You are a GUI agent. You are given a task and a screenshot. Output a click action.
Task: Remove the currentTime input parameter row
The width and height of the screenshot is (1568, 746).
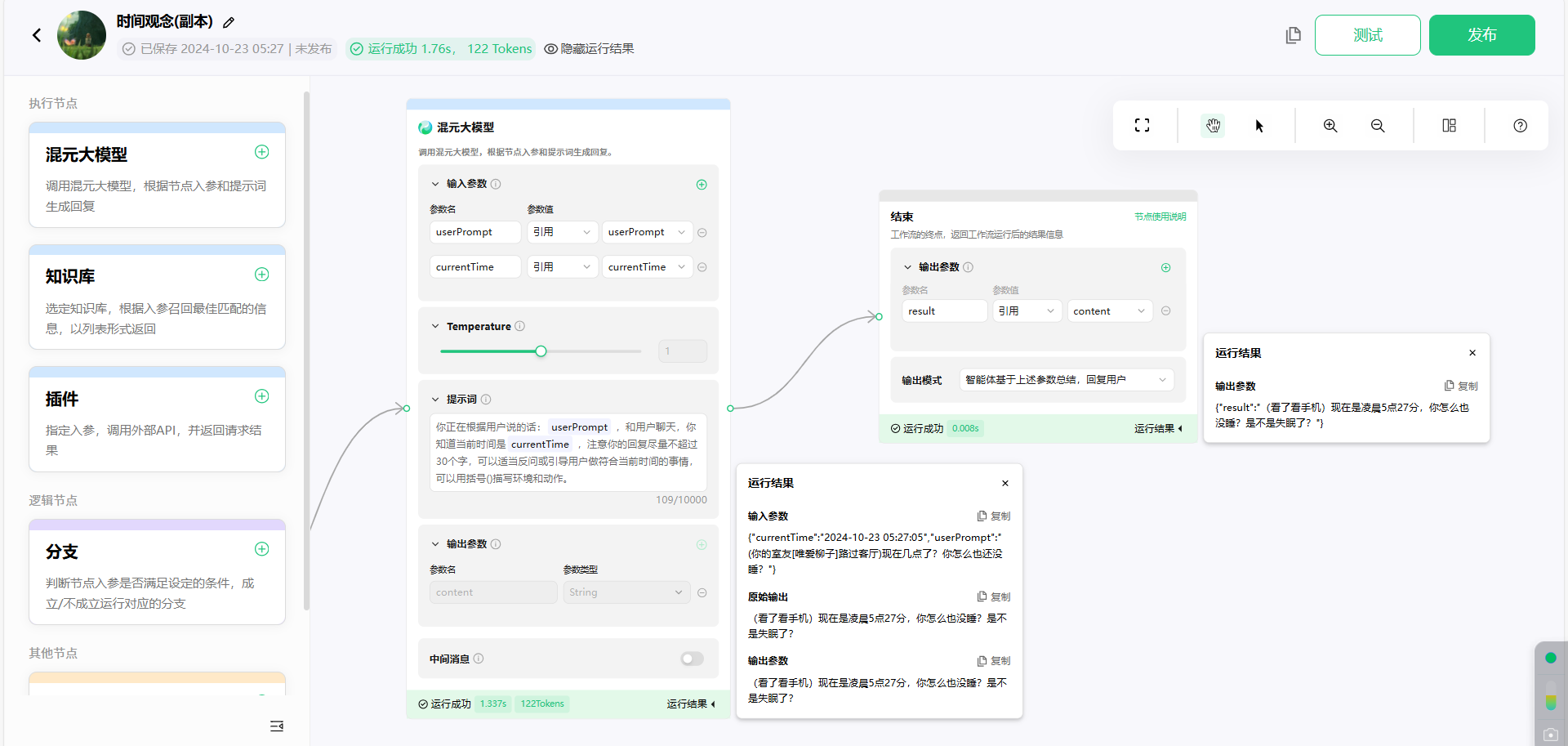(702, 267)
